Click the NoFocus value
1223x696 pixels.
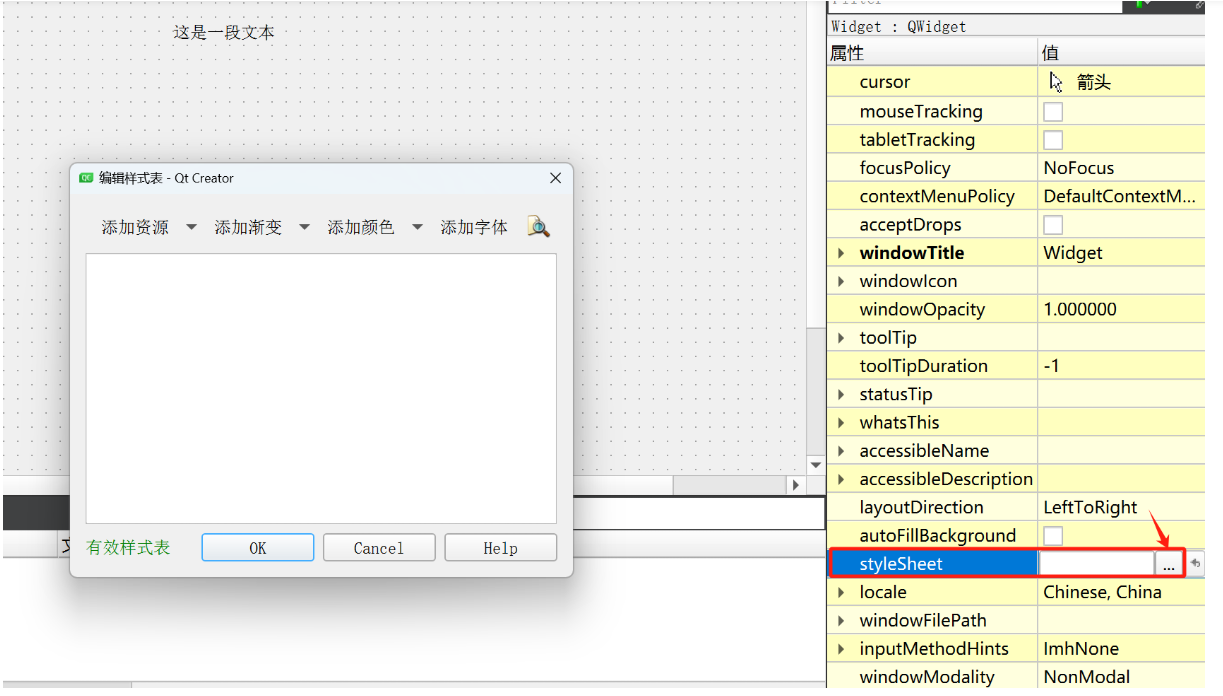tap(1079, 168)
